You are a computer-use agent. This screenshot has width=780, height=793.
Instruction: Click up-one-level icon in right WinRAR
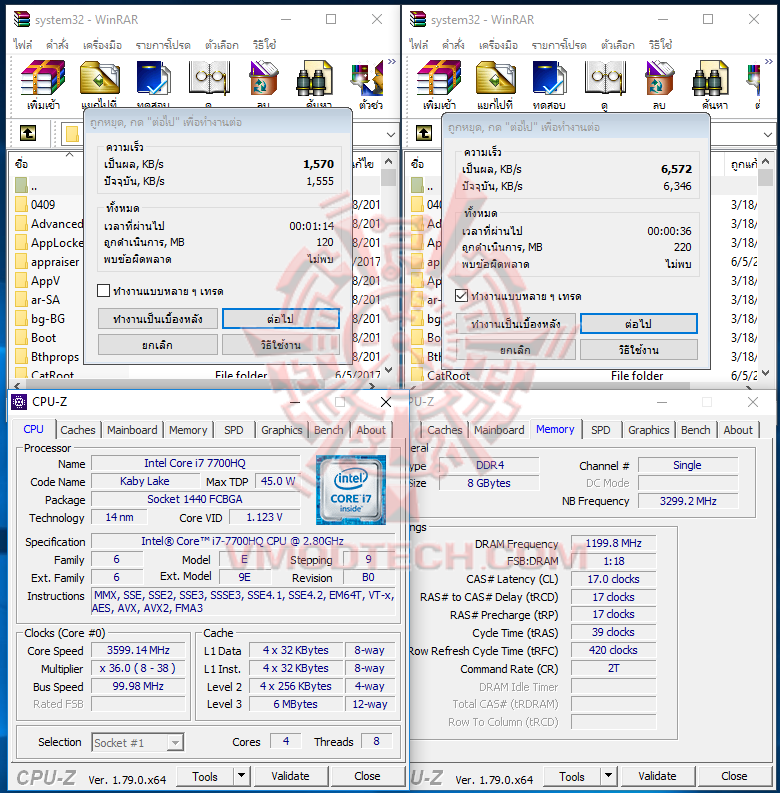(424, 134)
